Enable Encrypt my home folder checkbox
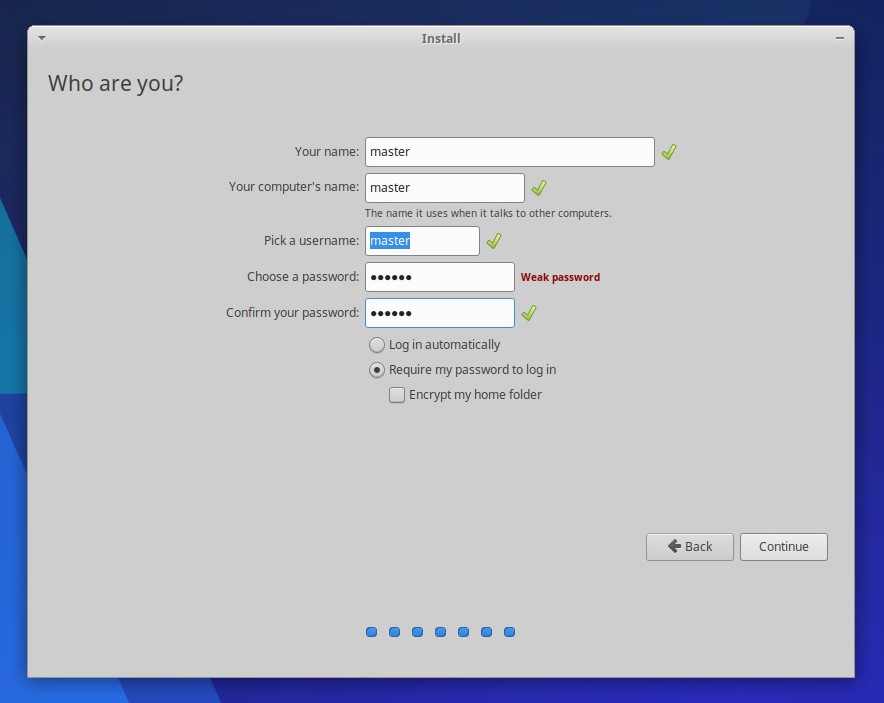Image resolution: width=884 pixels, height=703 pixels. pyautogui.click(x=397, y=395)
